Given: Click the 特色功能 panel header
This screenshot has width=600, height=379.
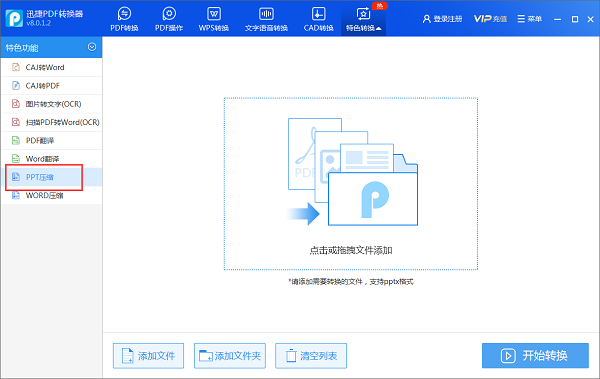Looking at the screenshot, I should click(51, 47).
